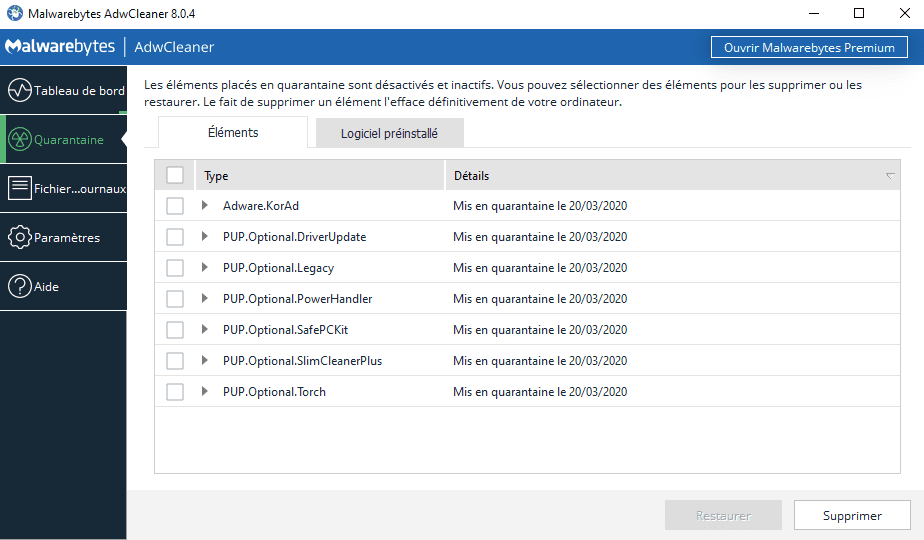The width and height of the screenshot is (924, 540).
Task: Select the PUP.Optional.PowerHandler type text
Action: pos(298,299)
